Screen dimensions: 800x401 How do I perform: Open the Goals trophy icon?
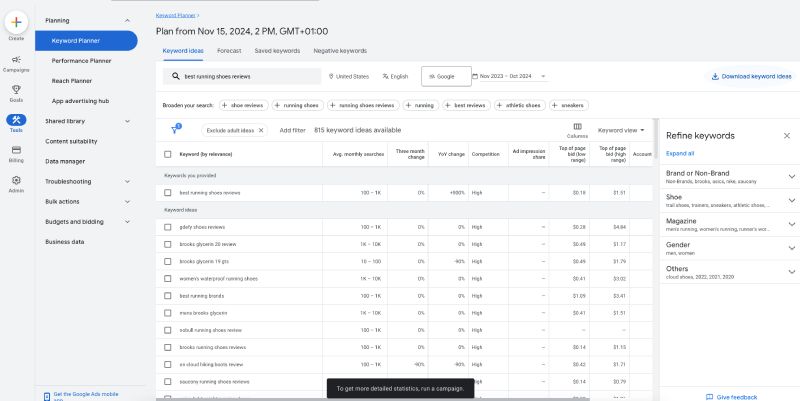point(16,90)
